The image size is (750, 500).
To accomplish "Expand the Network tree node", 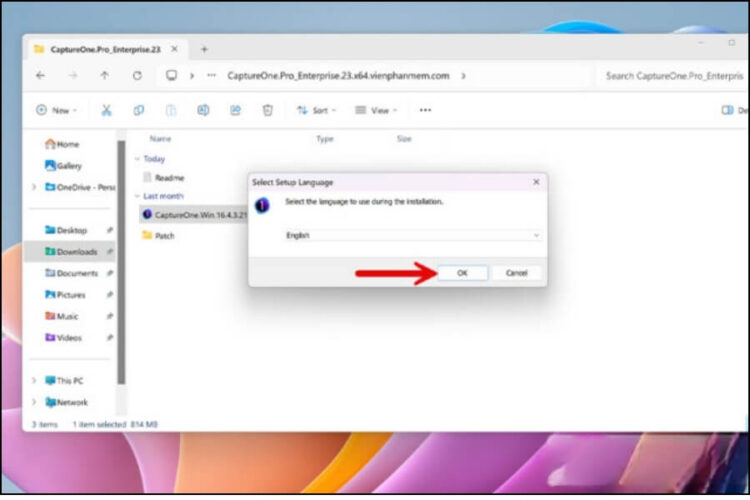I will tap(34, 402).
